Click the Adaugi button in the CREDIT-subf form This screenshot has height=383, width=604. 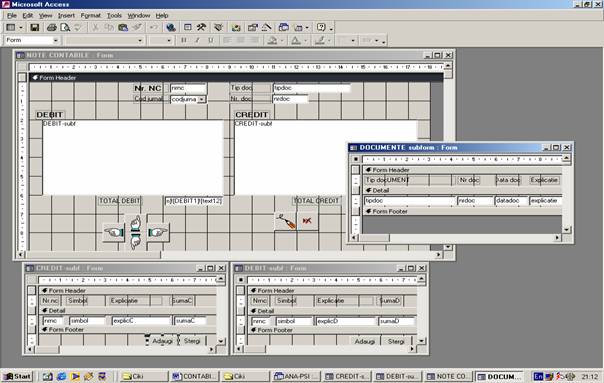point(162,341)
